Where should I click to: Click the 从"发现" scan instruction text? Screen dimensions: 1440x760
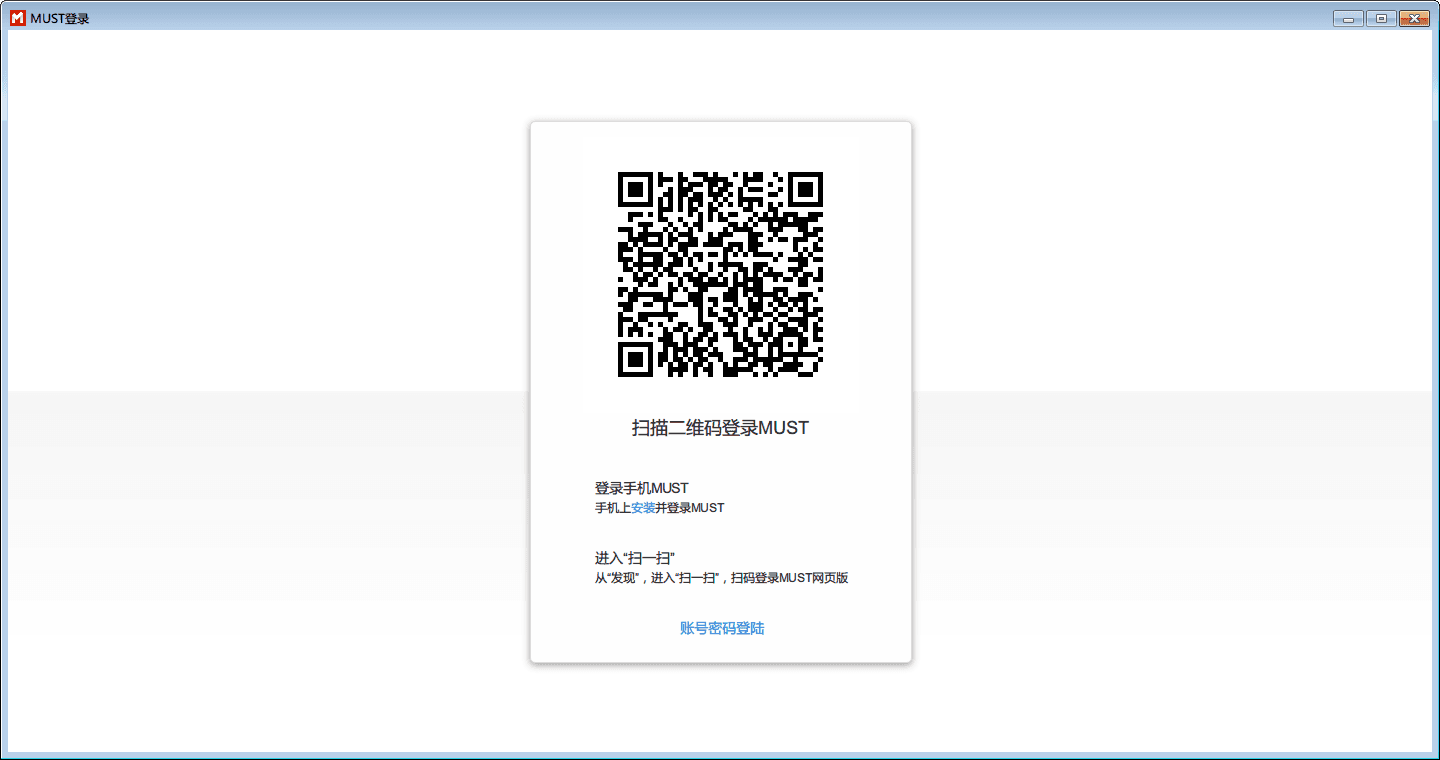[x=720, y=577]
